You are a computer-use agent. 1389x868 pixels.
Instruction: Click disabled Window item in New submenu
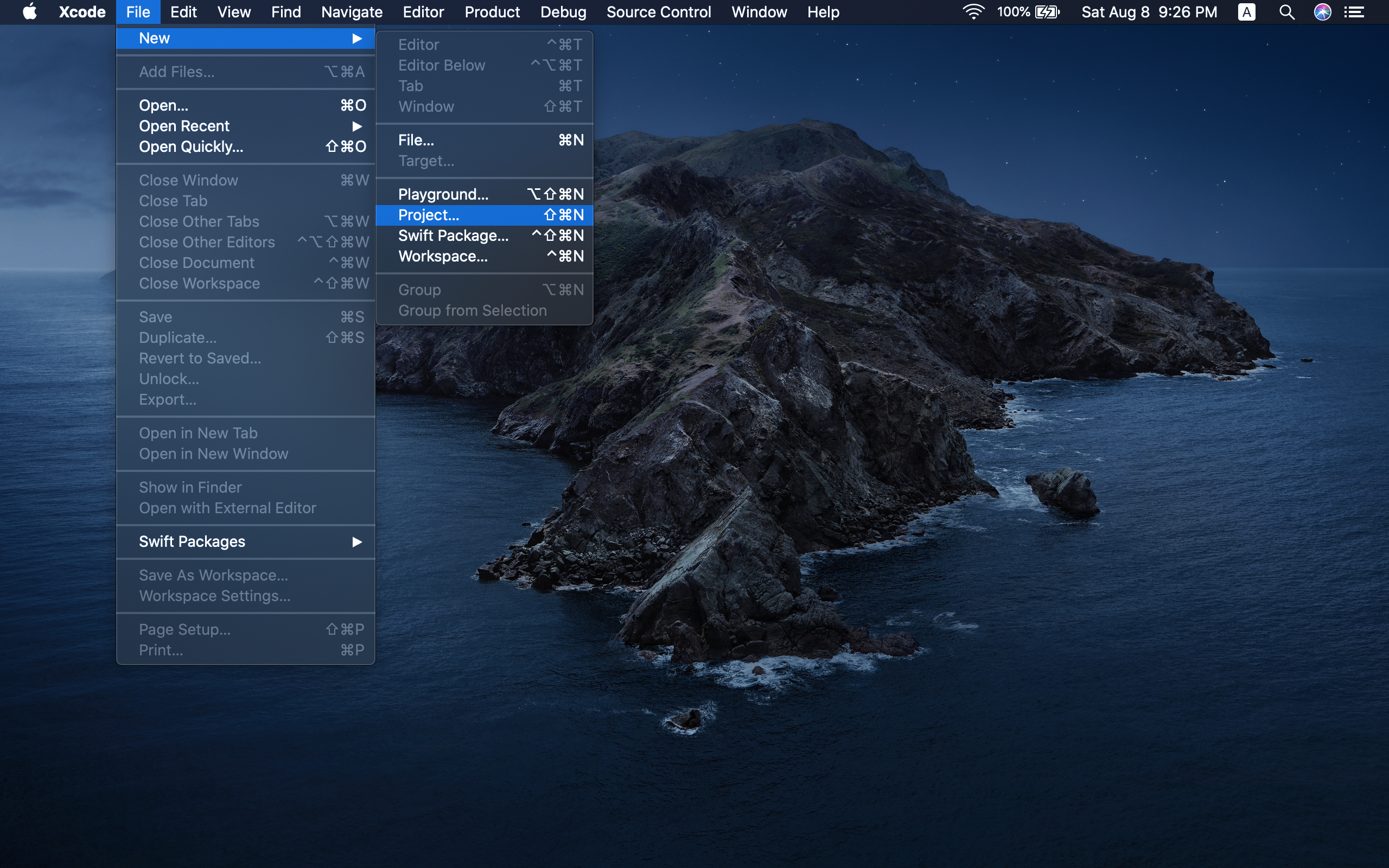(485, 107)
